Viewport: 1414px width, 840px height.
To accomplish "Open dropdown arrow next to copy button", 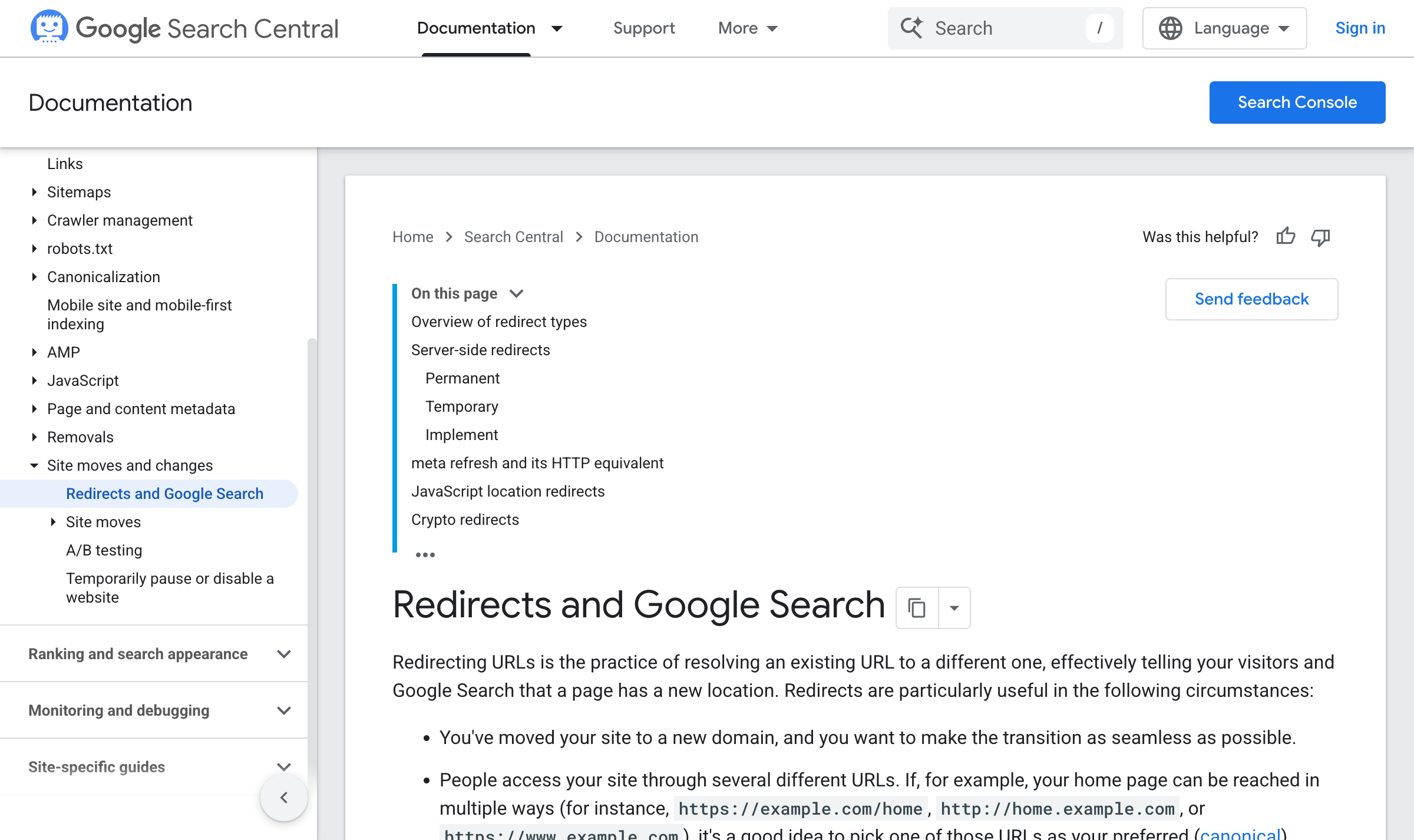I will click(954, 608).
